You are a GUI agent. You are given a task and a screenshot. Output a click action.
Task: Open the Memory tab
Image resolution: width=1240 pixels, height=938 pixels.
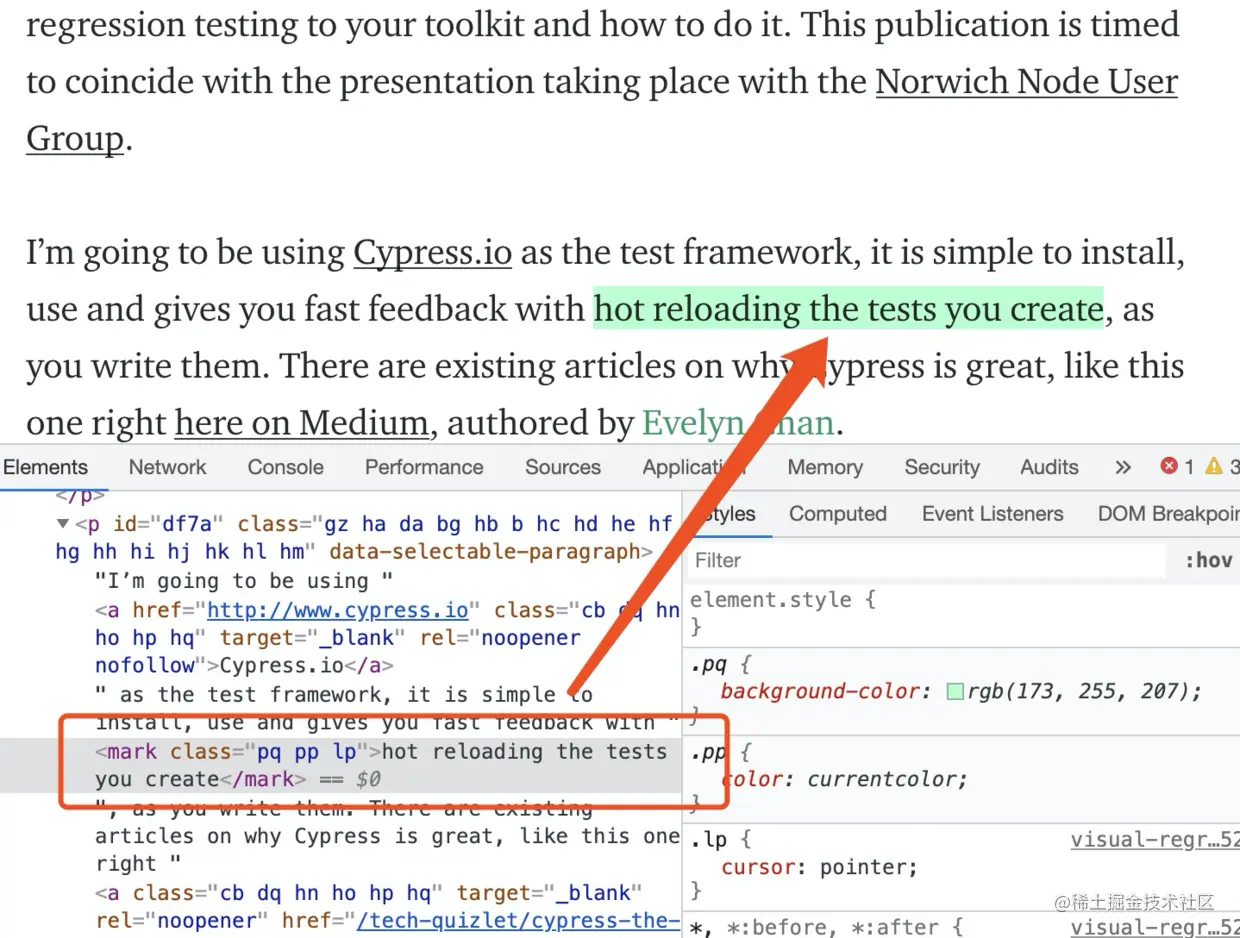click(825, 467)
